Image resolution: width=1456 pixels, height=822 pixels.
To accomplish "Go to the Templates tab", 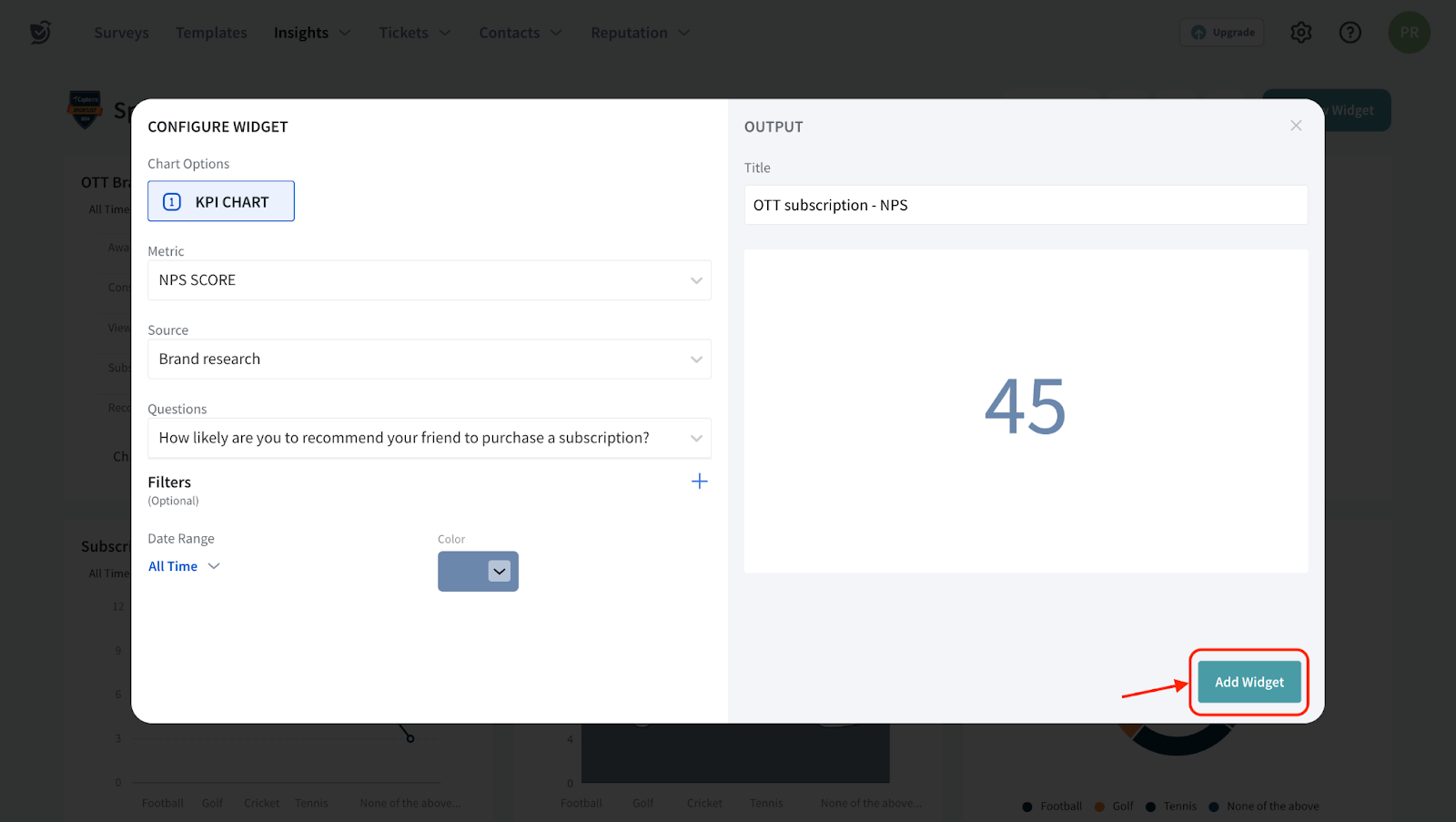I will click(211, 33).
